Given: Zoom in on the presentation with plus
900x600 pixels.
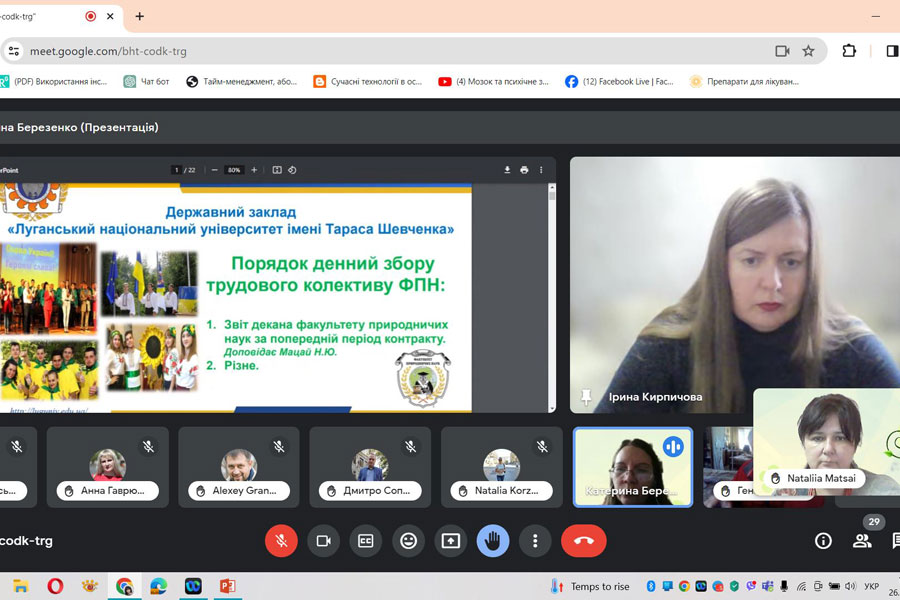Looking at the screenshot, I should [x=254, y=170].
